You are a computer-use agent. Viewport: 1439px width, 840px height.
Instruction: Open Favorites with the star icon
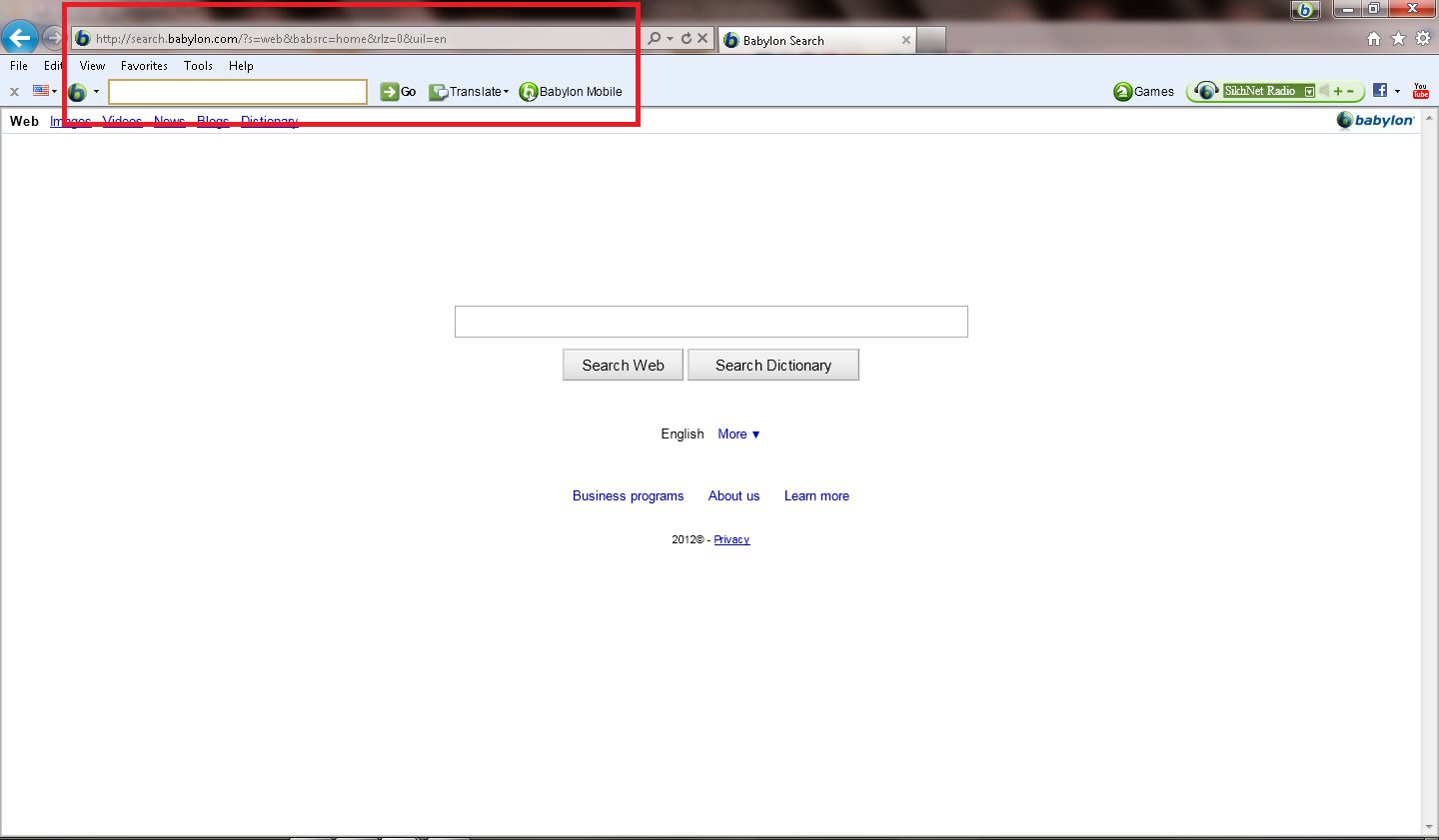coord(1398,39)
